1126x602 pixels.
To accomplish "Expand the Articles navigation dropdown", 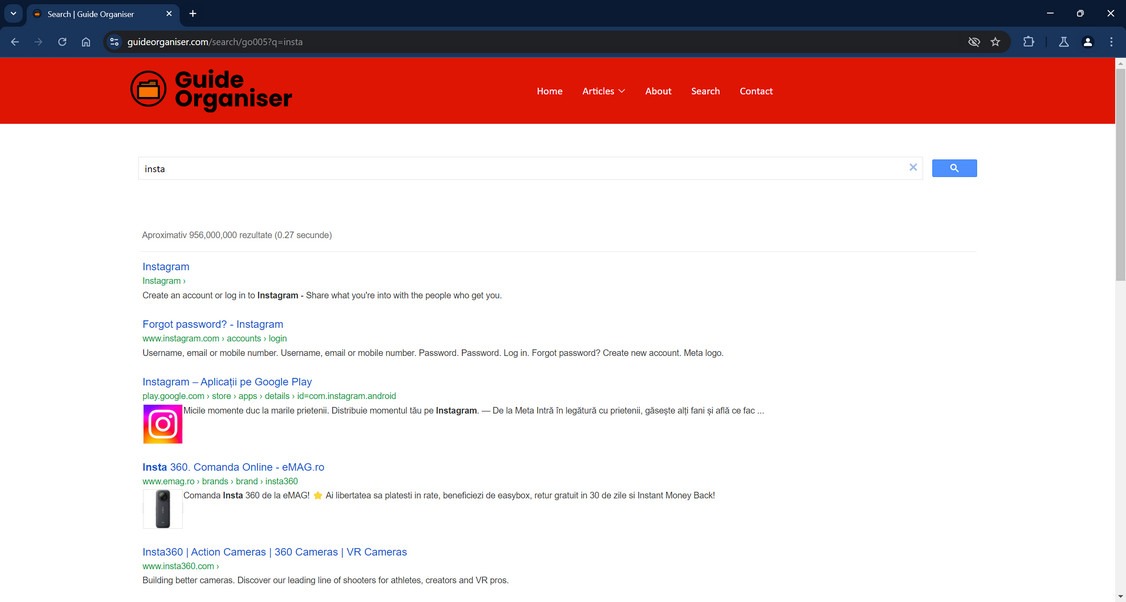I will (602, 90).
